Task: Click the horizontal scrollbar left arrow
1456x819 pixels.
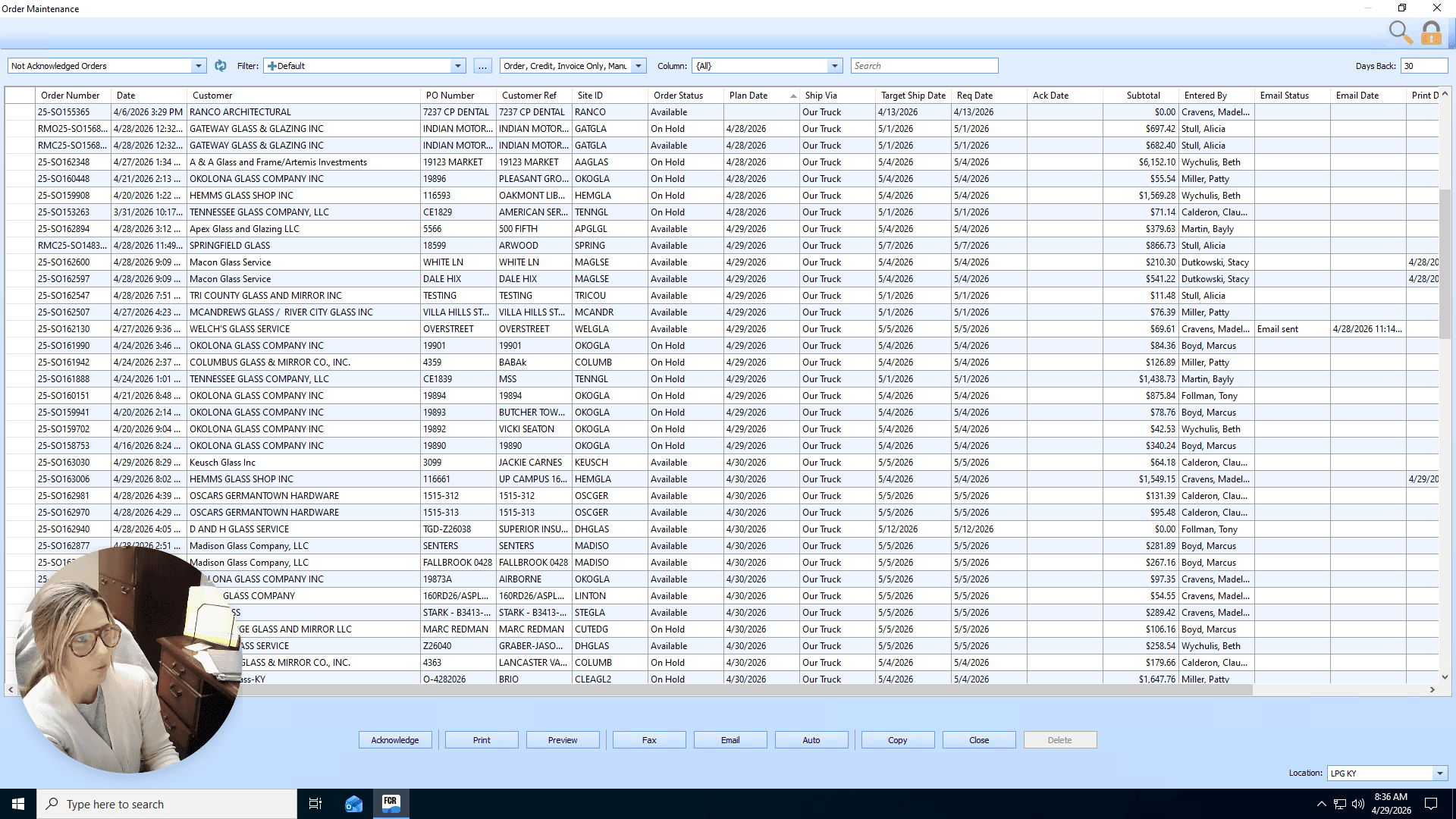Action: [11, 690]
